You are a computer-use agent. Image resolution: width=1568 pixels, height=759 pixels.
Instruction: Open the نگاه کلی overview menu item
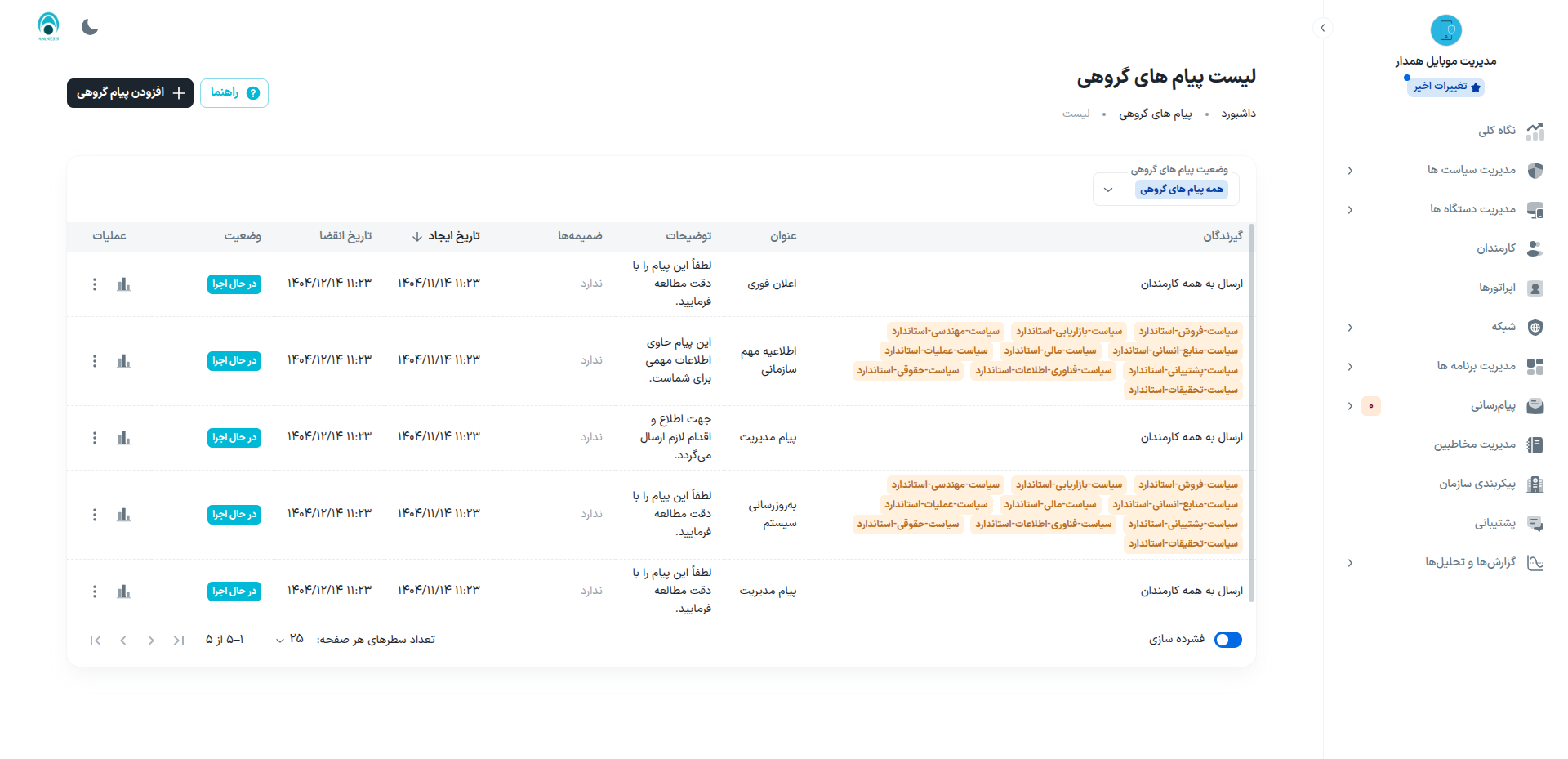(1496, 131)
